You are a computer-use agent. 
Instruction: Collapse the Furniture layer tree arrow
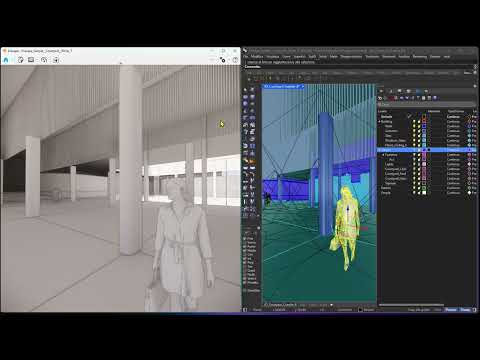click(383, 155)
